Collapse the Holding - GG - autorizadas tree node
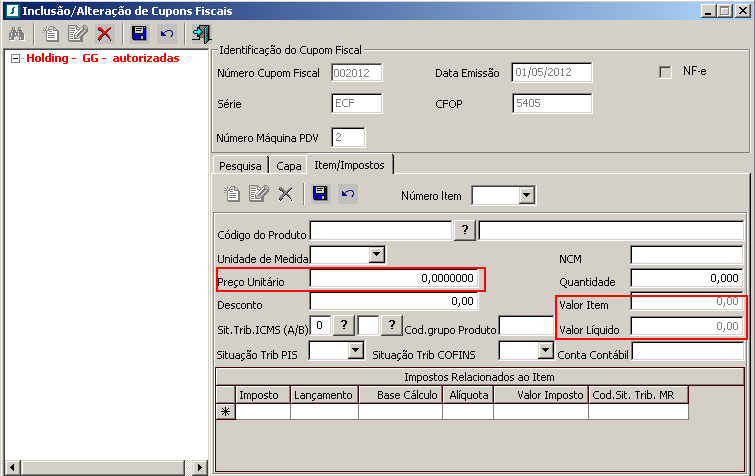The width and height of the screenshot is (755, 476). coord(15,58)
